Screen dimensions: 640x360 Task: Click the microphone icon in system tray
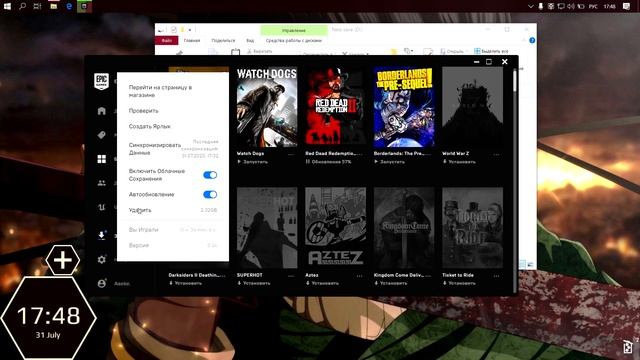pos(540,6)
